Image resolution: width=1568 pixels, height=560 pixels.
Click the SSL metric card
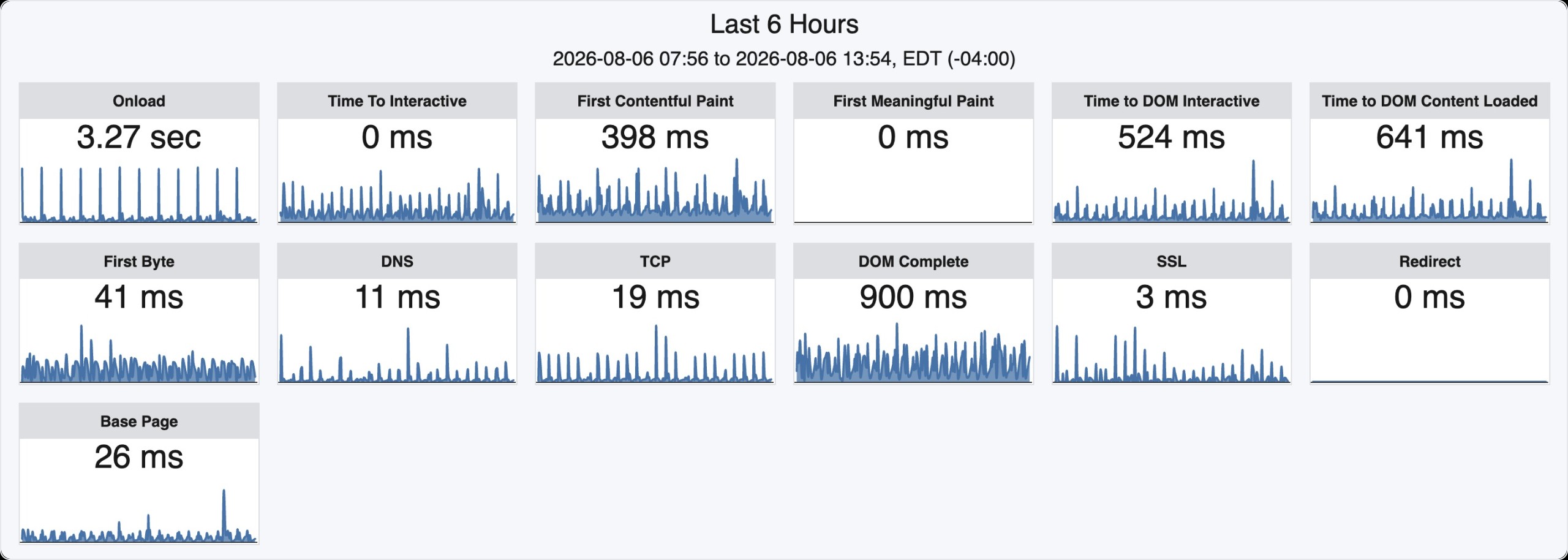click(x=1171, y=314)
